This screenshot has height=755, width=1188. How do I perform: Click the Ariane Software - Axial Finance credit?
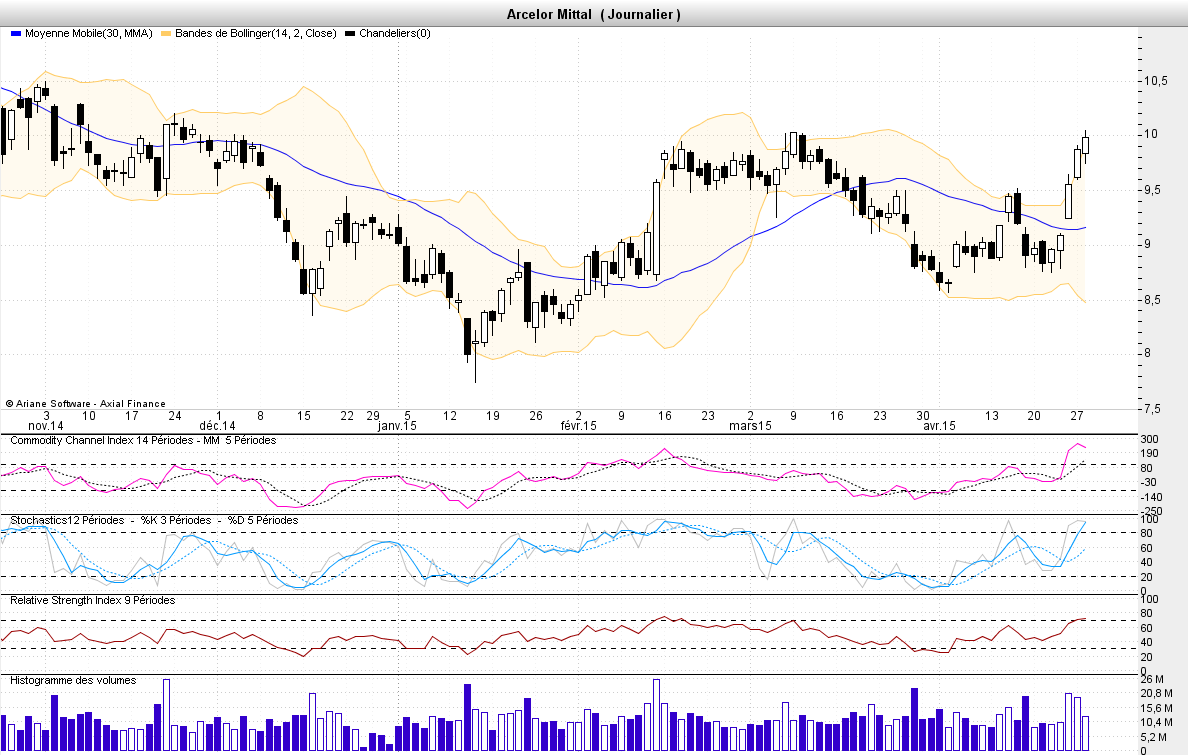point(86,403)
